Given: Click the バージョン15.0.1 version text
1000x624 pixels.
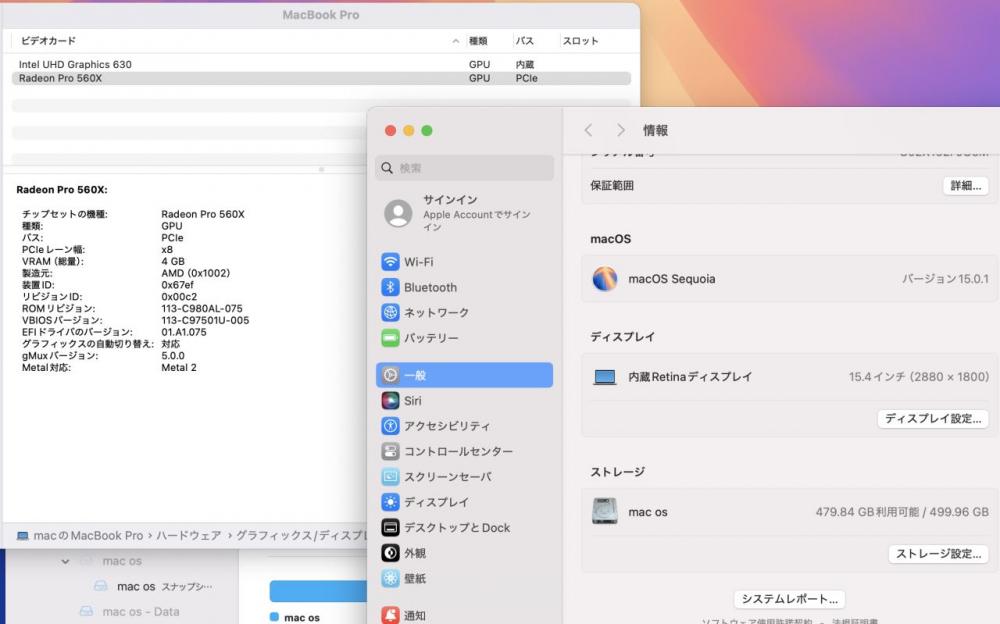Looking at the screenshot, I should (x=945, y=279).
